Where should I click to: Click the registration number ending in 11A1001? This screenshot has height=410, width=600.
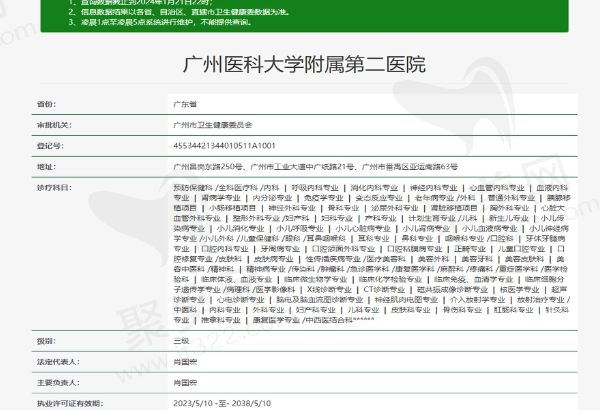click(x=224, y=146)
